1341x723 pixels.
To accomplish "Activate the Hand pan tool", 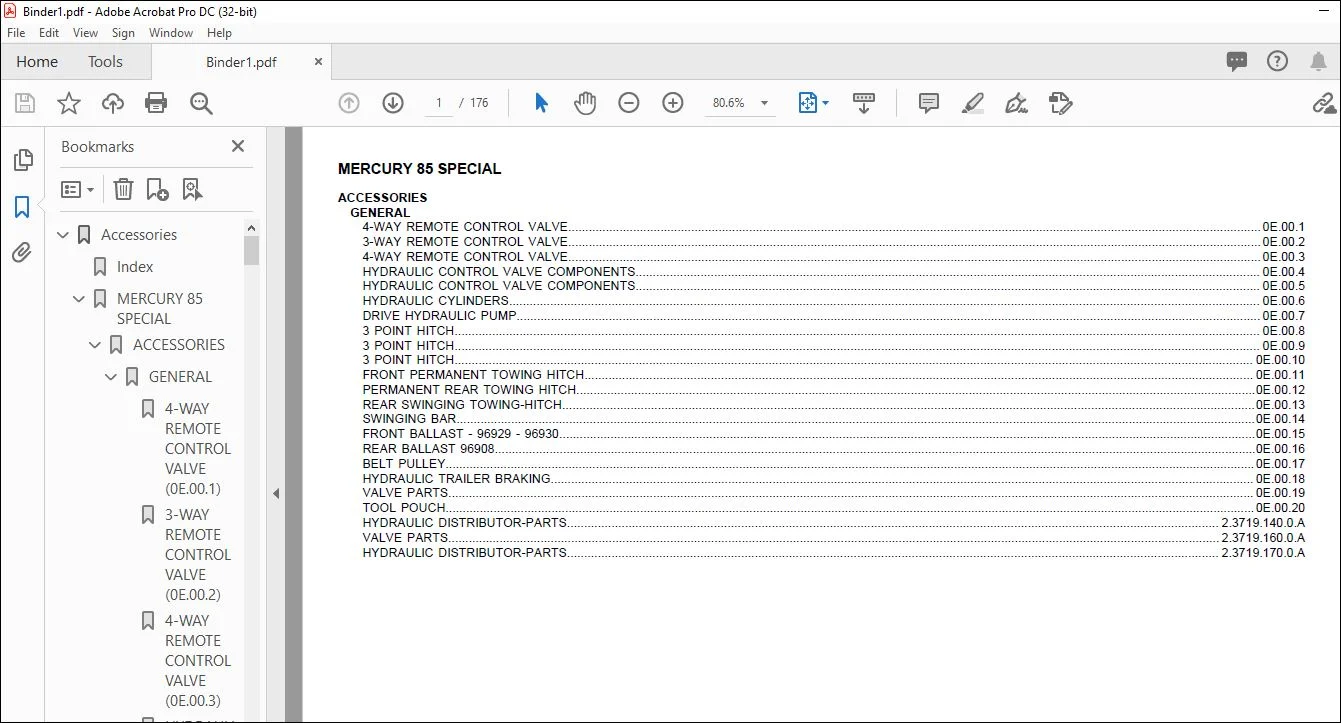I will pyautogui.click(x=585, y=103).
